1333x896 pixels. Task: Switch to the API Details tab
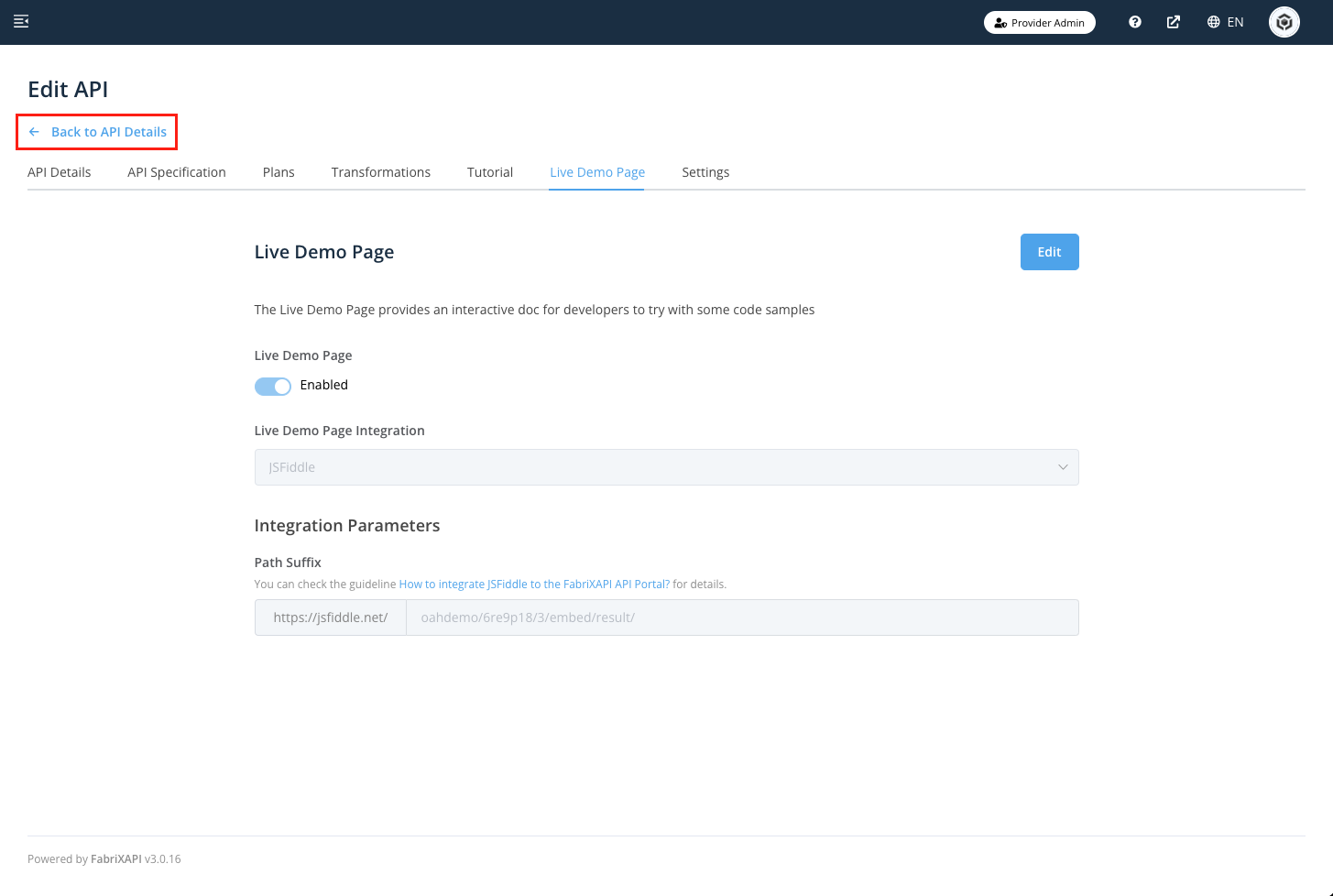(60, 172)
